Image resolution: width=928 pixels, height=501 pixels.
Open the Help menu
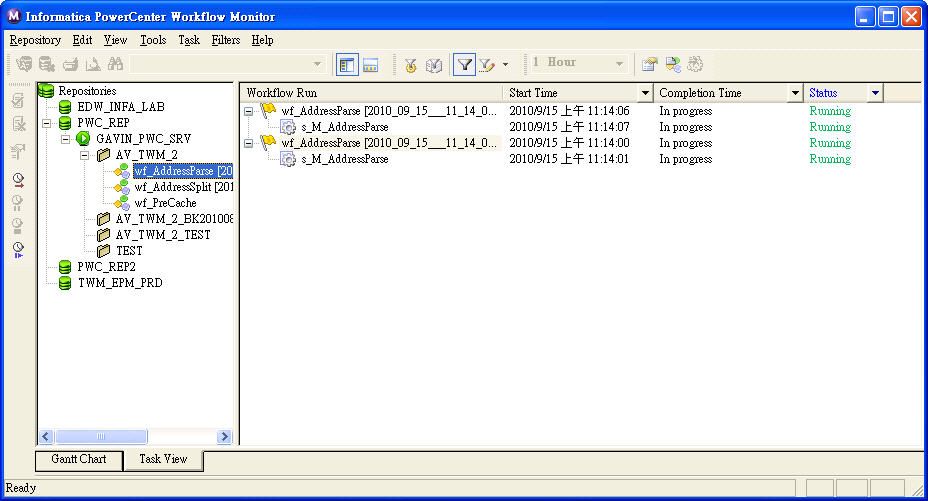coord(262,40)
